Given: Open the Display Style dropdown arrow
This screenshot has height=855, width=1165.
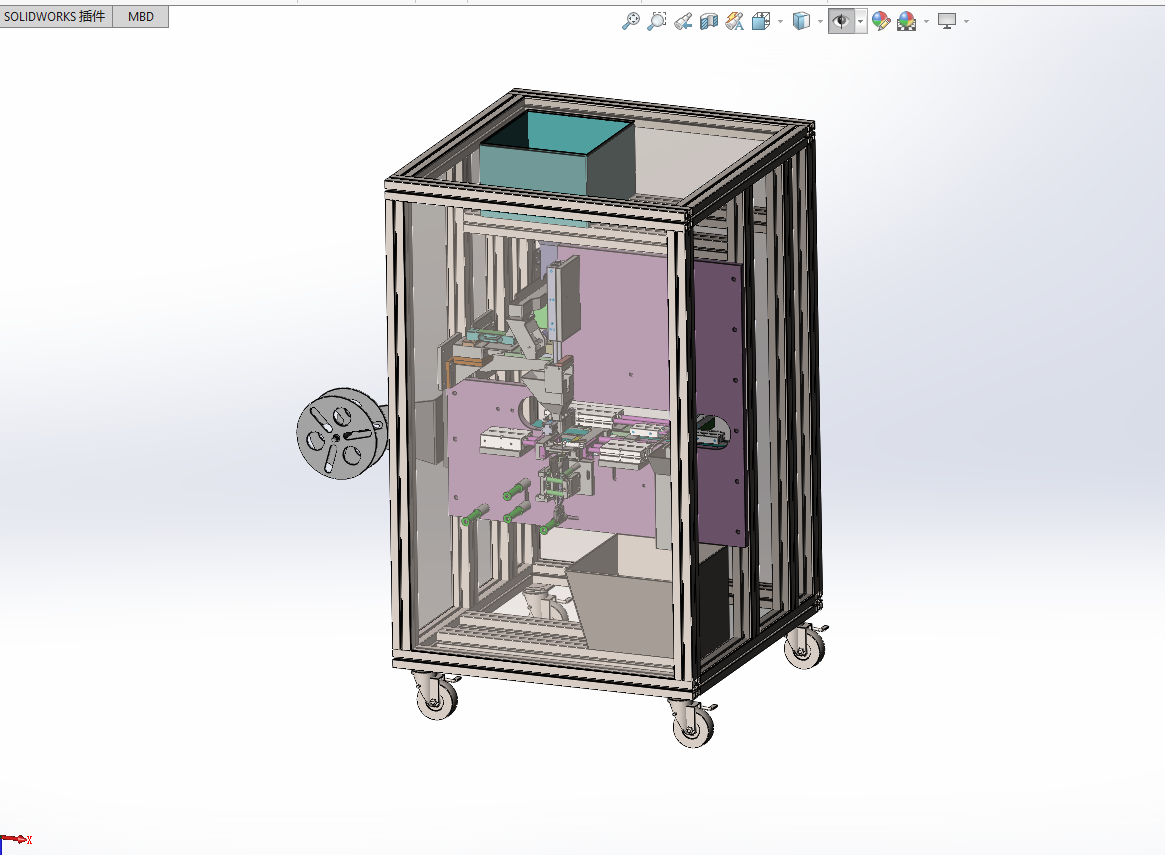Looking at the screenshot, I should click(x=820, y=22).
